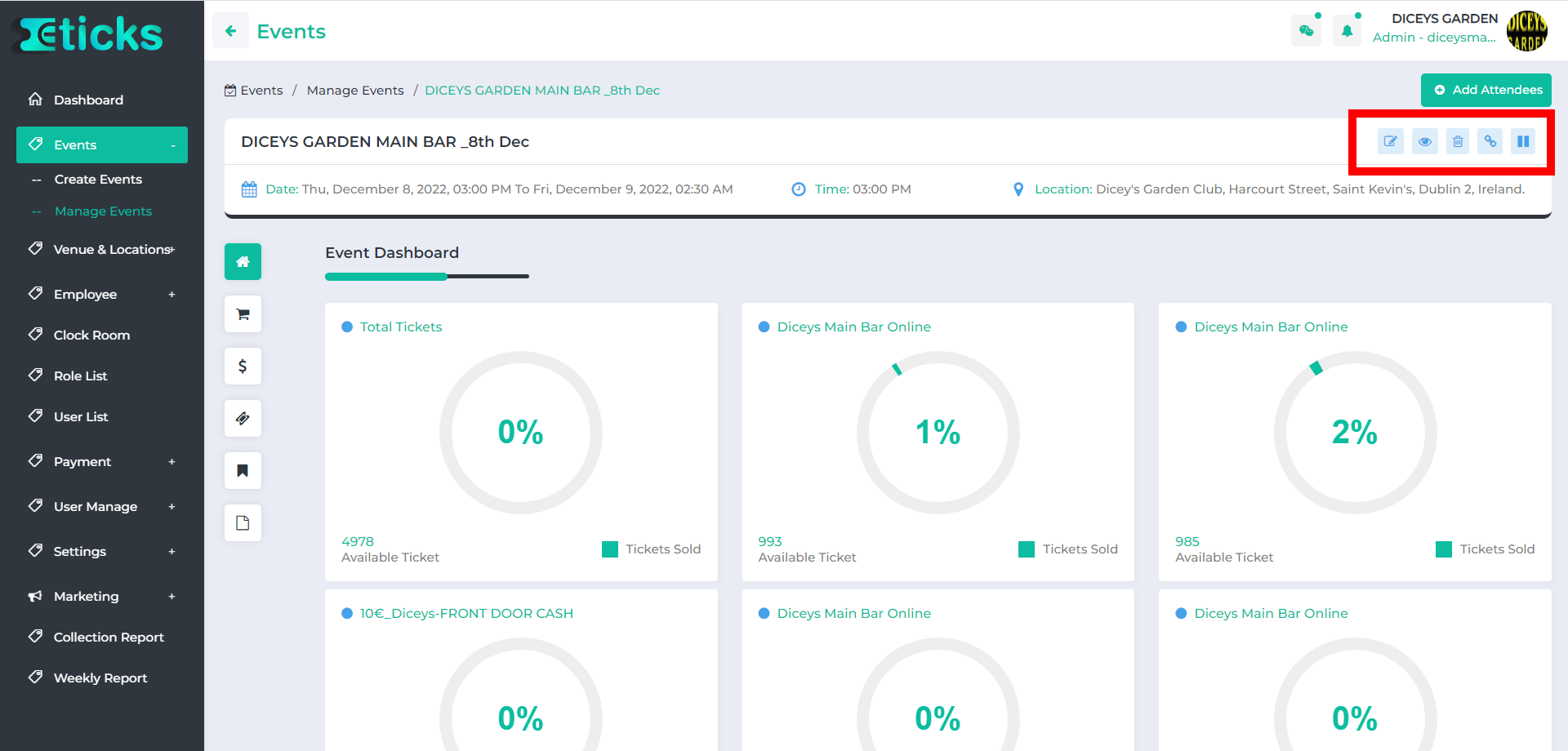Screen dimensions: 1568x751
Task: Expand the Settings menu
Action: tap(171, 552)
